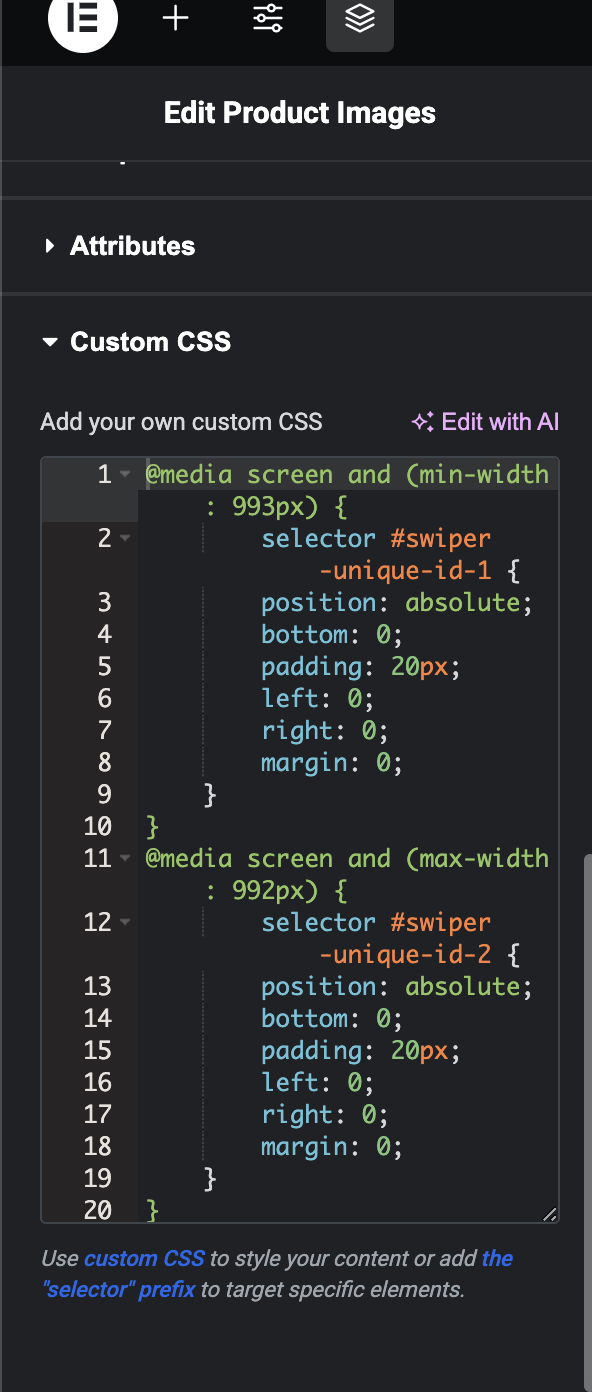592x1392 pixels.
Task: Open the custom CSS help link
Action: 144,1258
